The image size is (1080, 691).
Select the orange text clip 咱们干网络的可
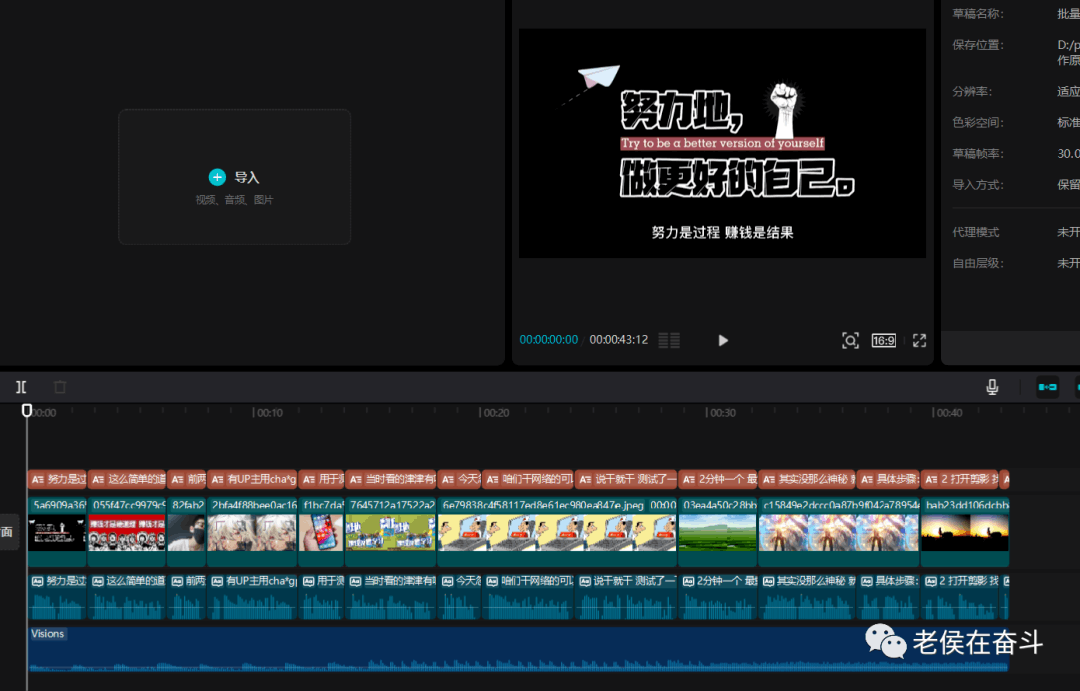pyautogui.click(x=528, y=479)
